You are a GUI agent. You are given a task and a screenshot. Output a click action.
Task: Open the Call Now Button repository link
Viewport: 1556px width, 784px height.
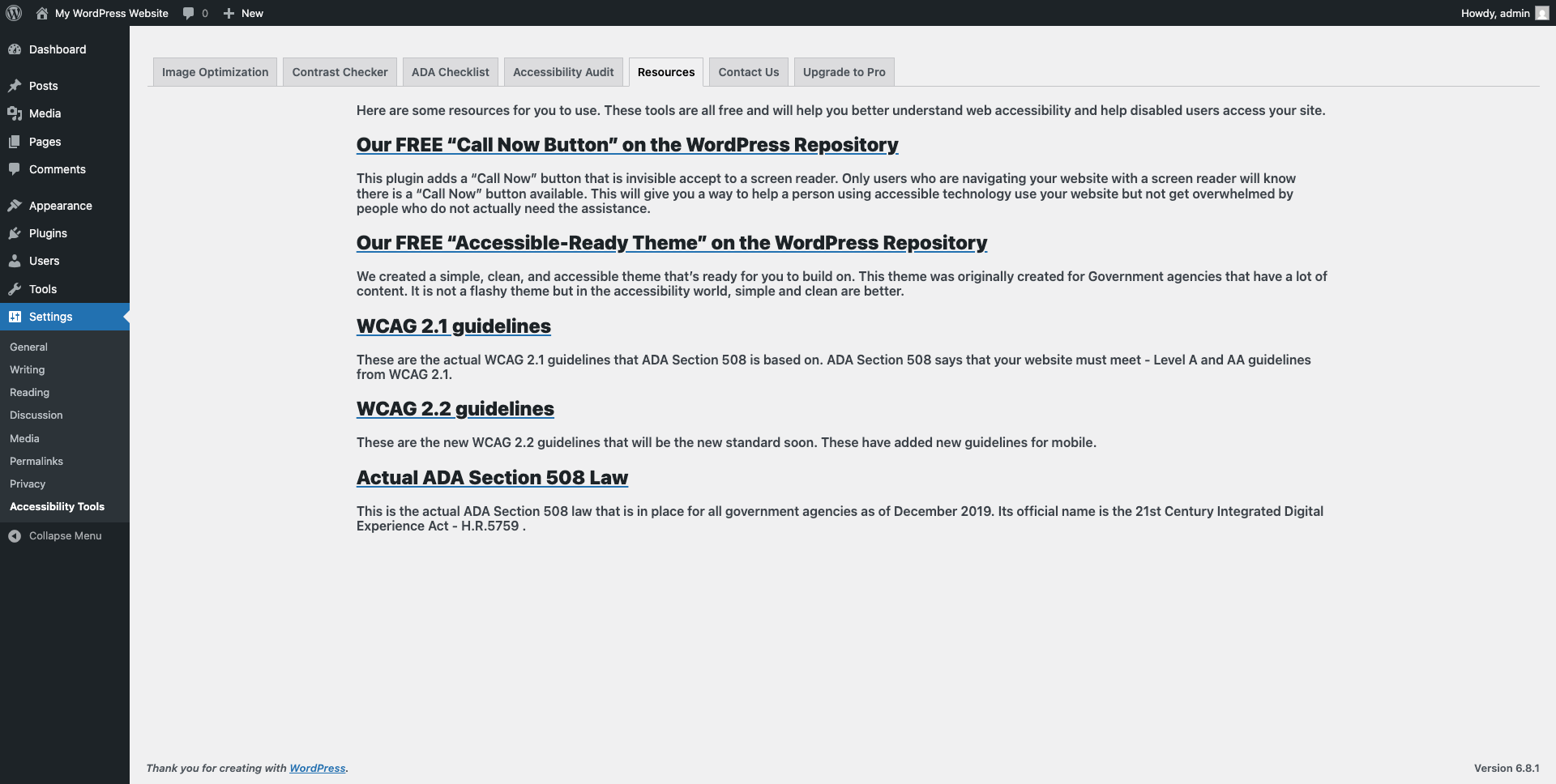(x=627, y=145)
